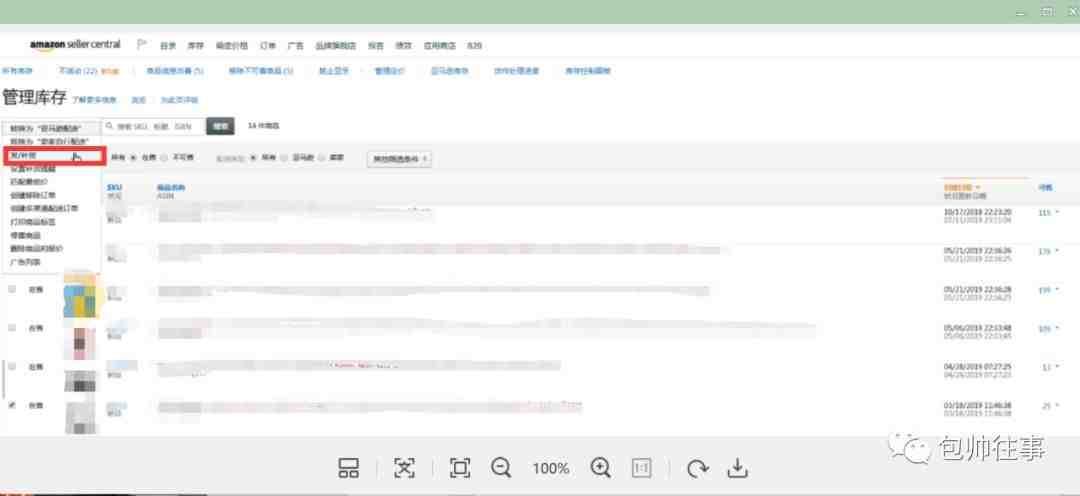Open row action arrow for 04/28/2019 row
This screenshot has width=1080, height=496.
pos(1057,368)
